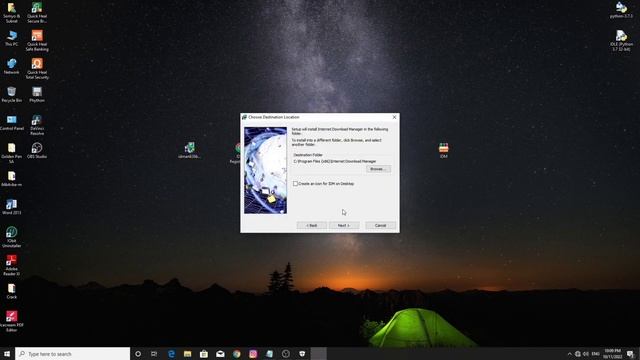The height and width of the screenshot is (360, 640).
Task: Switch the ENG input language
Action: [x=596, y=353]
